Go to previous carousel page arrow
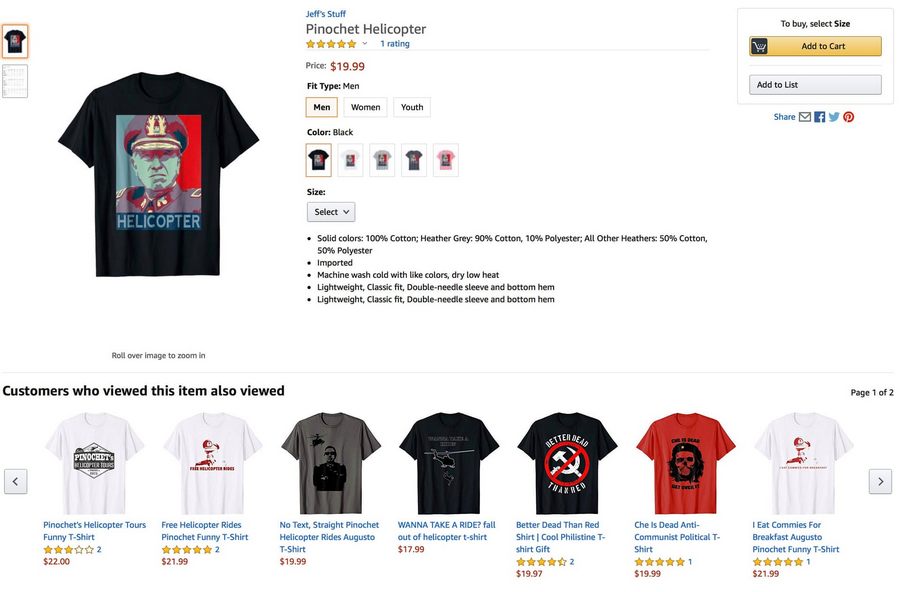 point(15,481)
